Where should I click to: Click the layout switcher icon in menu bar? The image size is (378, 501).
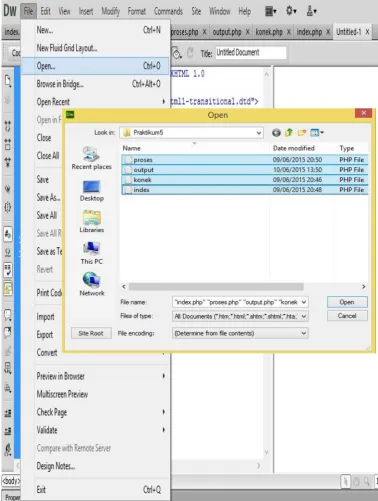271,11
